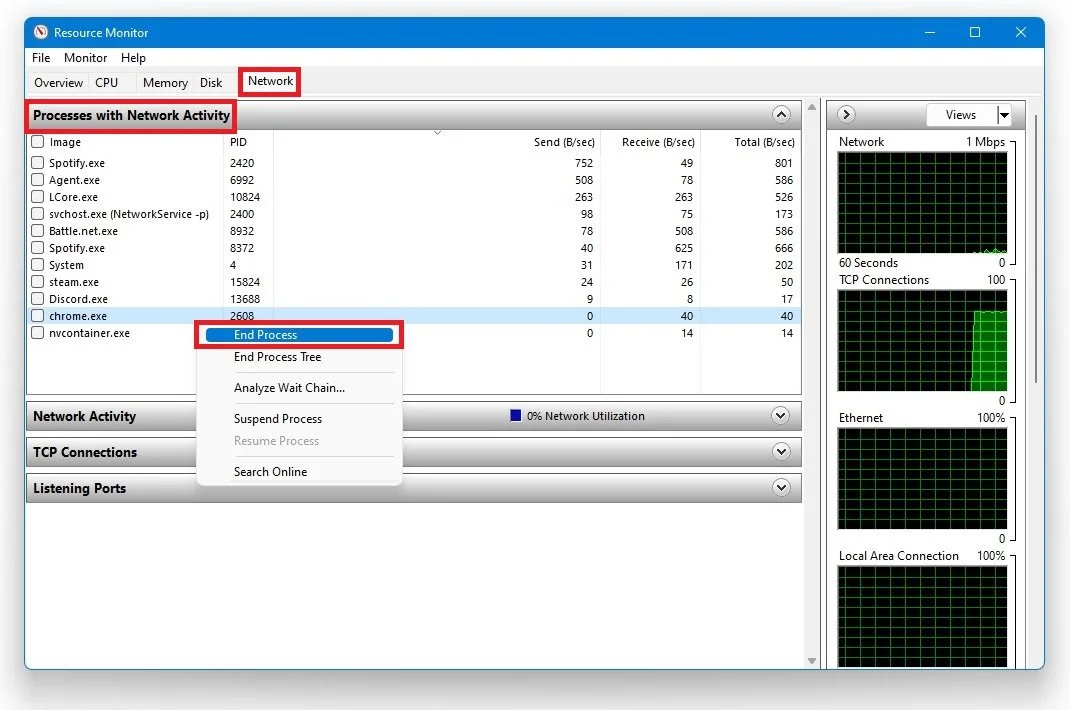This screenshot has width=1070, height=710.
Task: Collapse the Processes with Network Activity section
Action: 781,114
